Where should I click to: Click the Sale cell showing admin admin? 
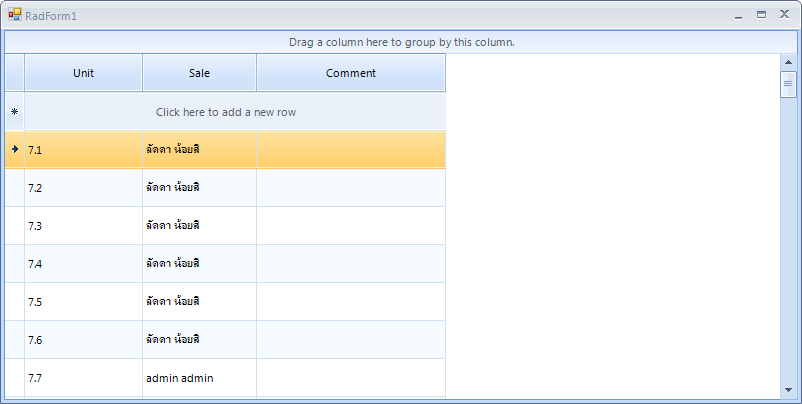coord(199,378)
